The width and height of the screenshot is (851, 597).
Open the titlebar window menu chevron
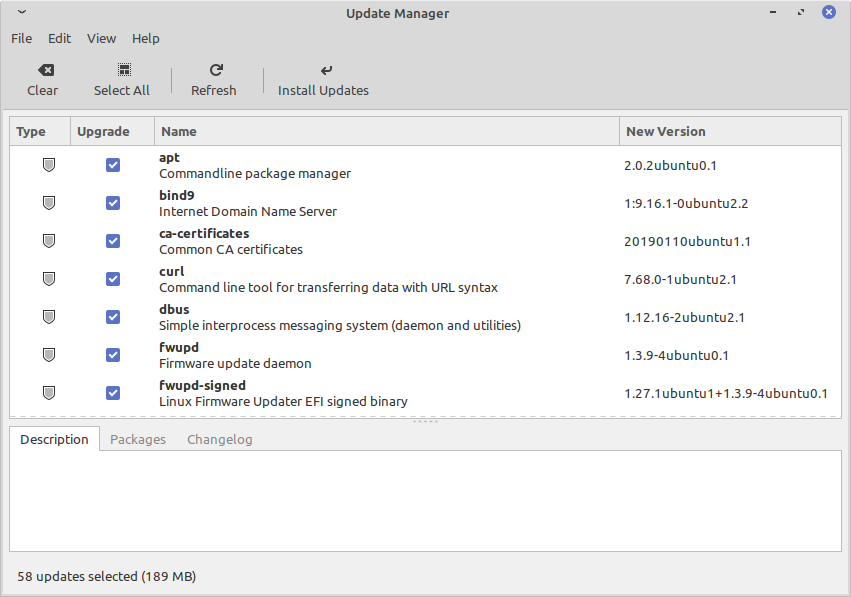tap(21, 12)
